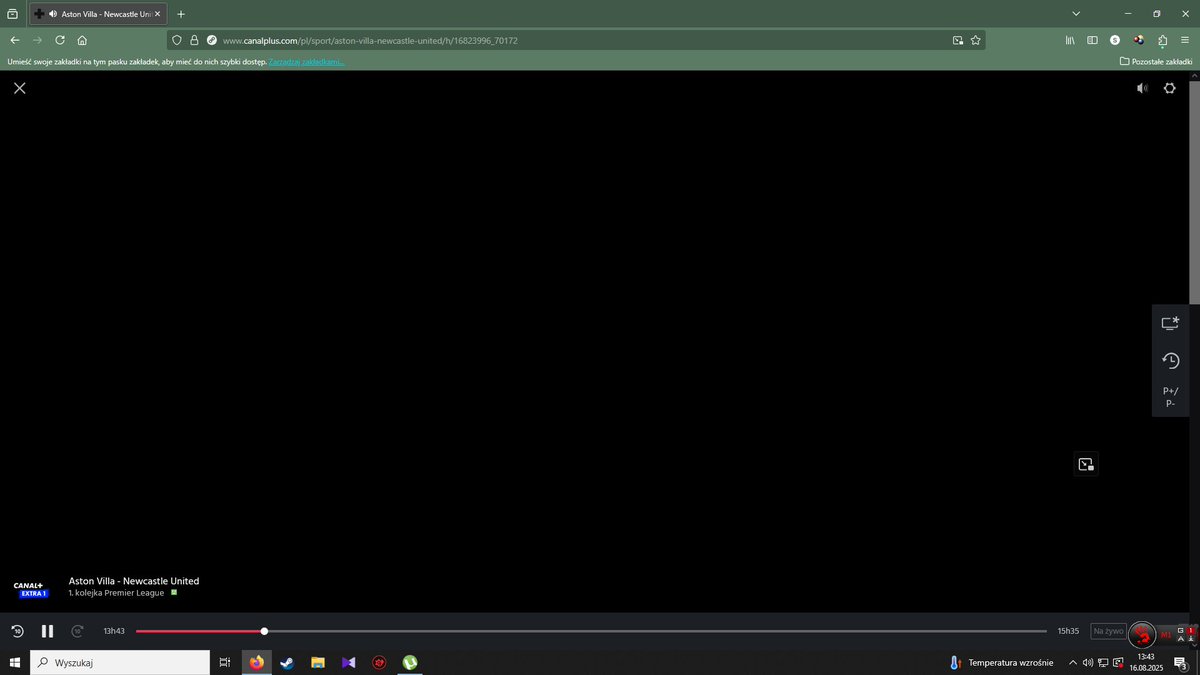
Task: Click the Aston Villa - Newcastle United title
Action: point(134,581)
